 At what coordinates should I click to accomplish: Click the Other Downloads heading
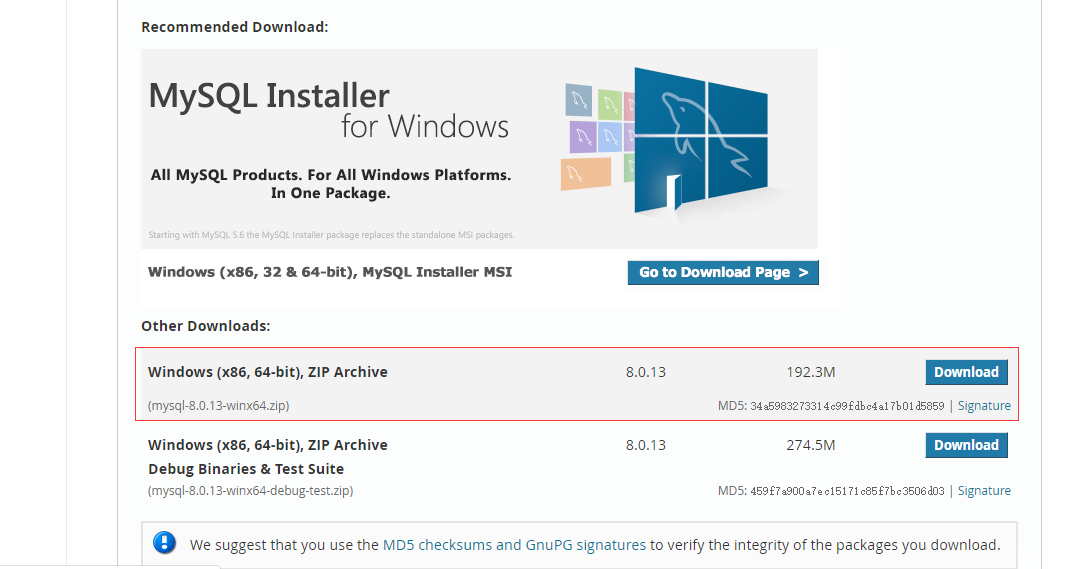[206, 326]
